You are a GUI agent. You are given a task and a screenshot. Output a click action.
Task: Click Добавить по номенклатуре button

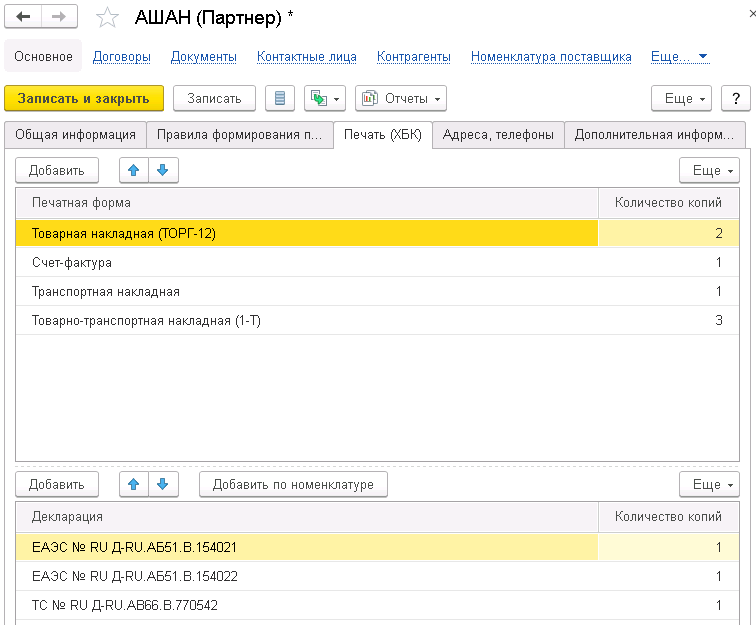pyautogui.click(x=293, y=485)
